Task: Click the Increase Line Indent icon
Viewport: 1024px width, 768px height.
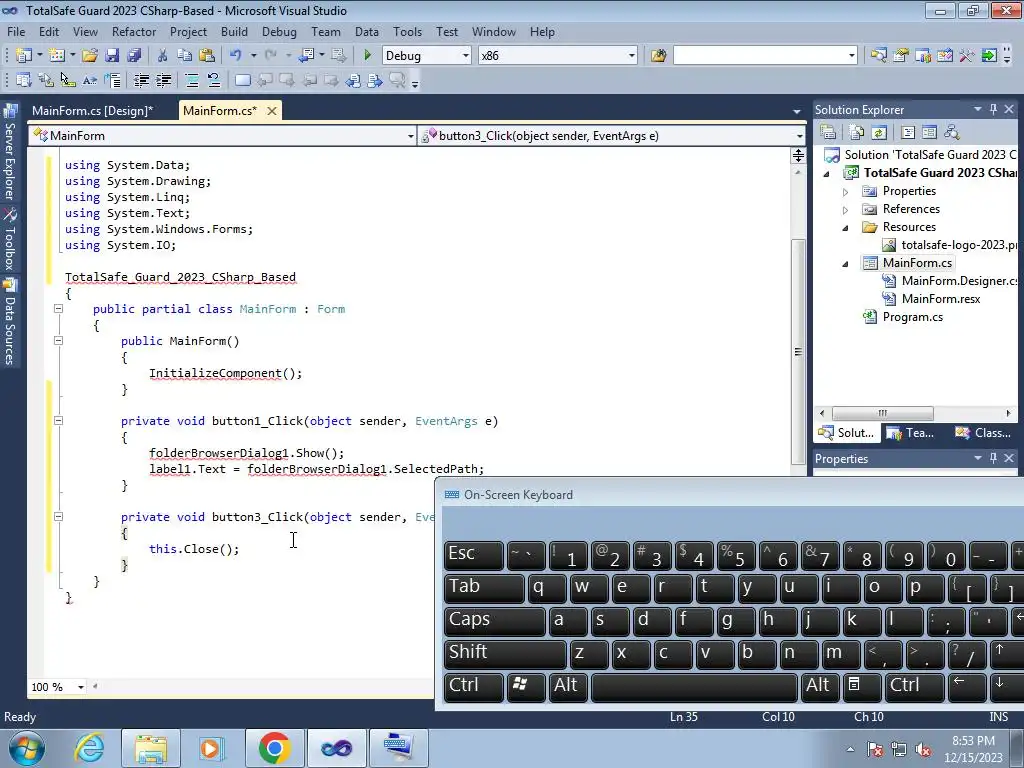Action: tap(163, 80)
